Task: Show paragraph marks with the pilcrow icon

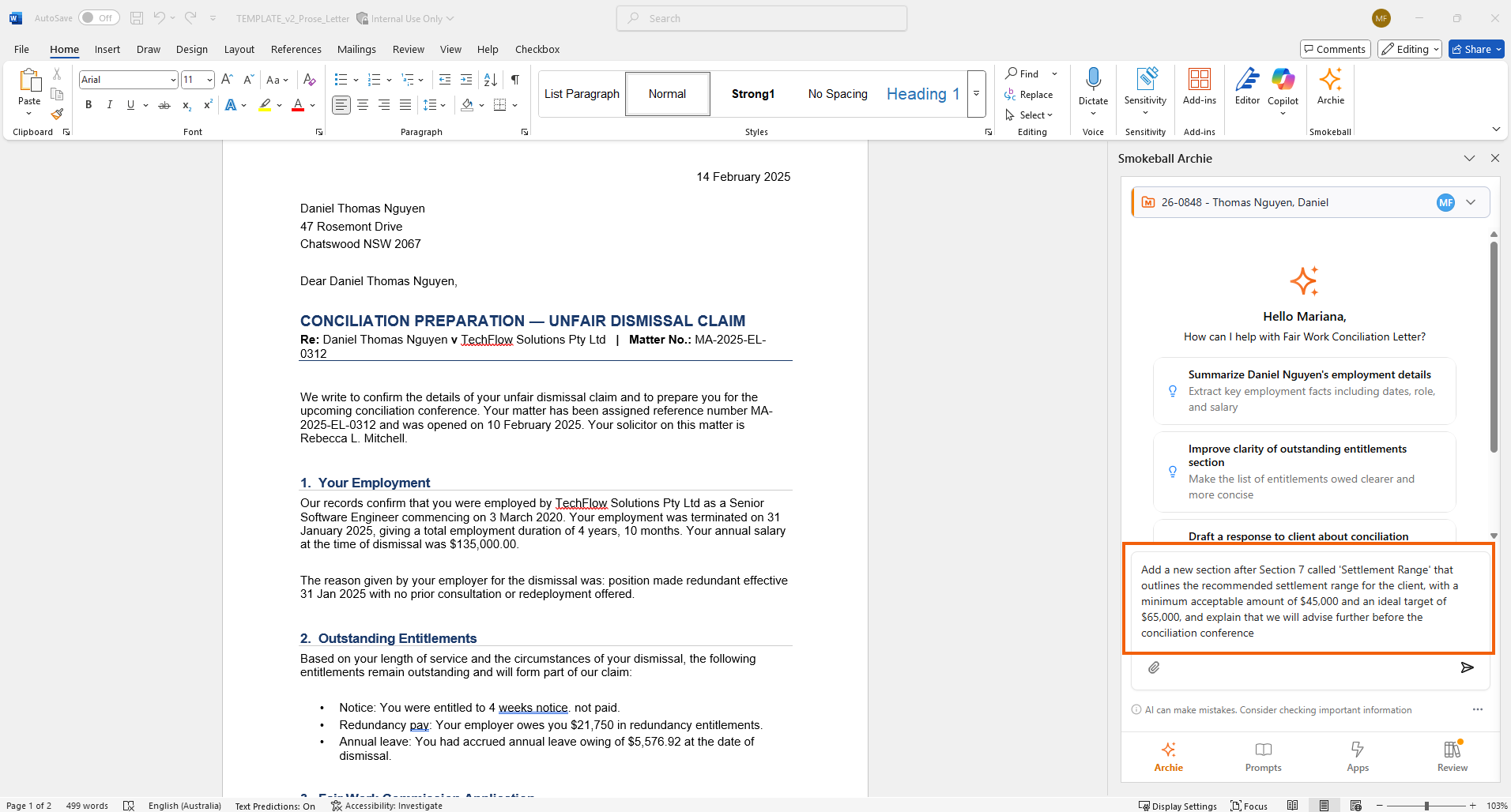Action: point(515,80)
